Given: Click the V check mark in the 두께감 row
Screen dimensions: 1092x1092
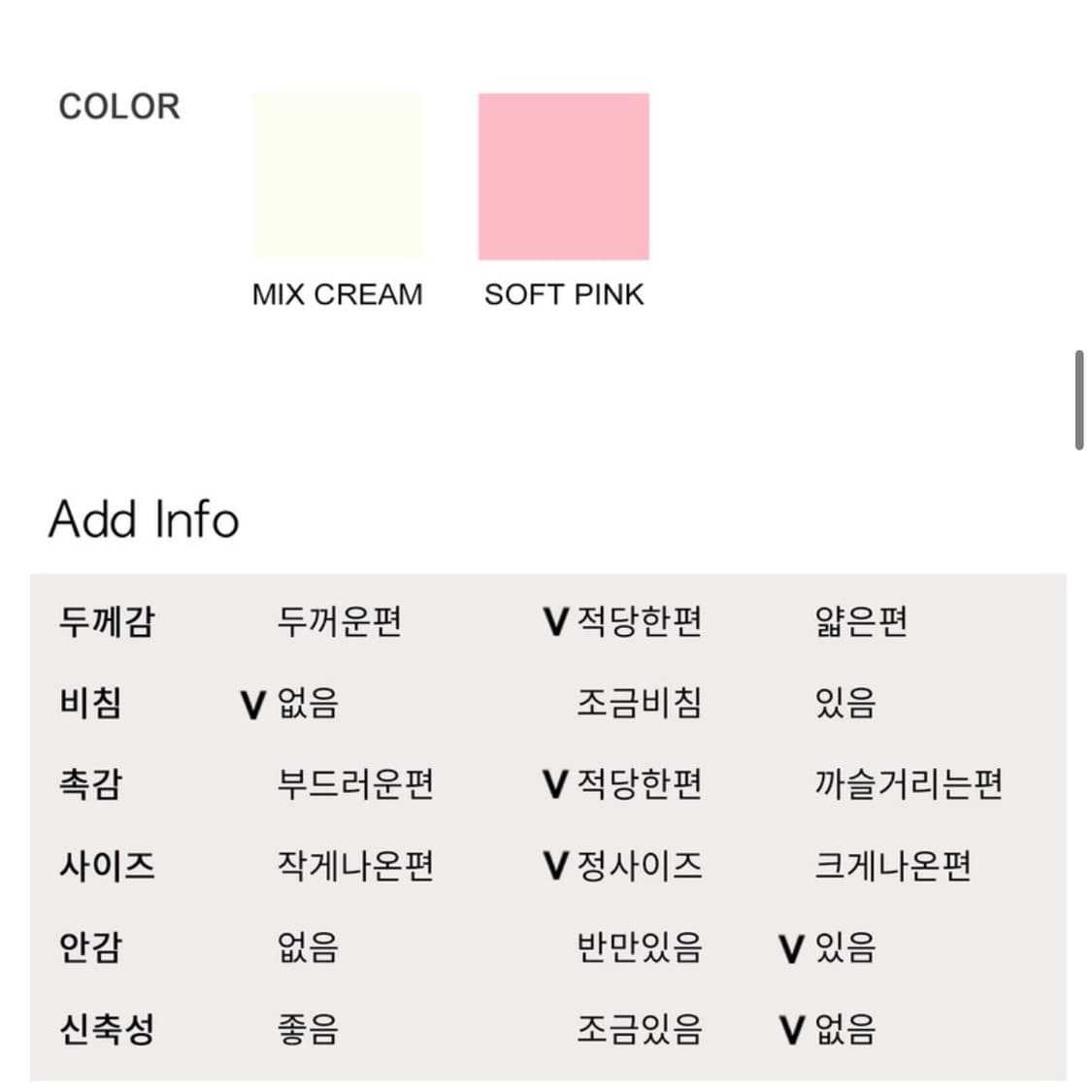Looking at the screenshot, I should click(554, 622).
